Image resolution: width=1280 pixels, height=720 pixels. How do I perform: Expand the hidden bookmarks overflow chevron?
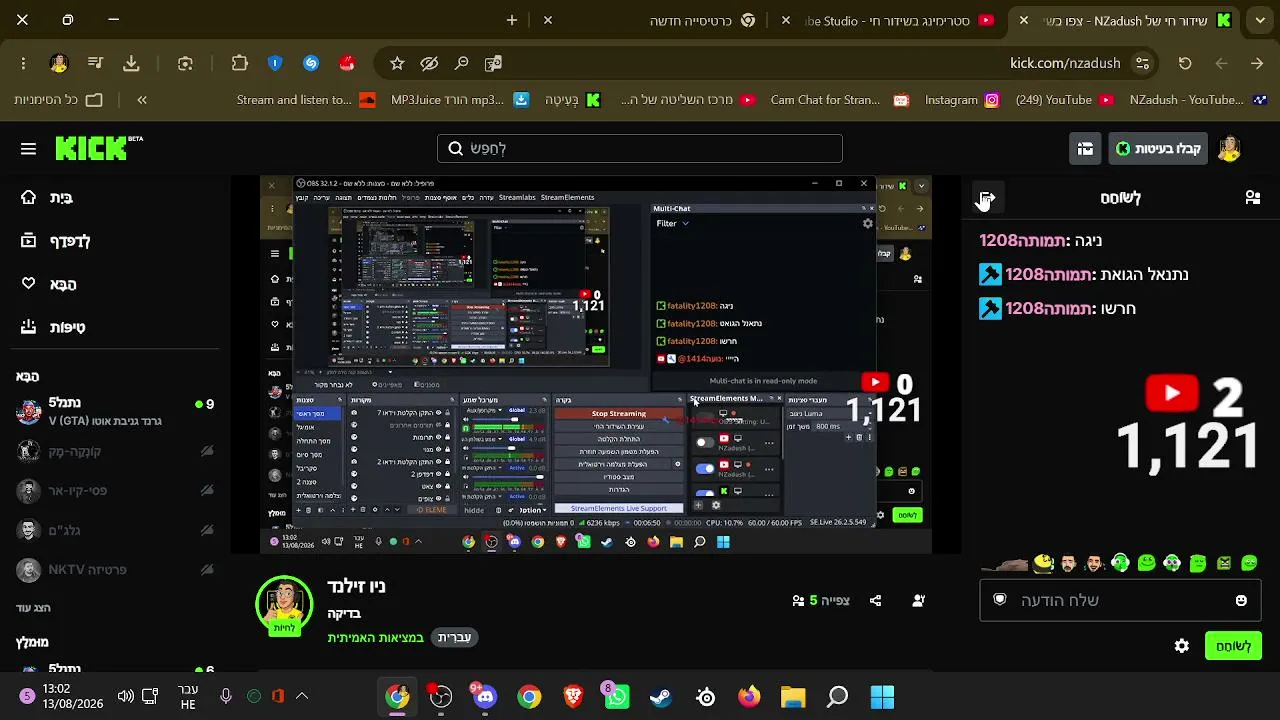click(x=142, y=100)
